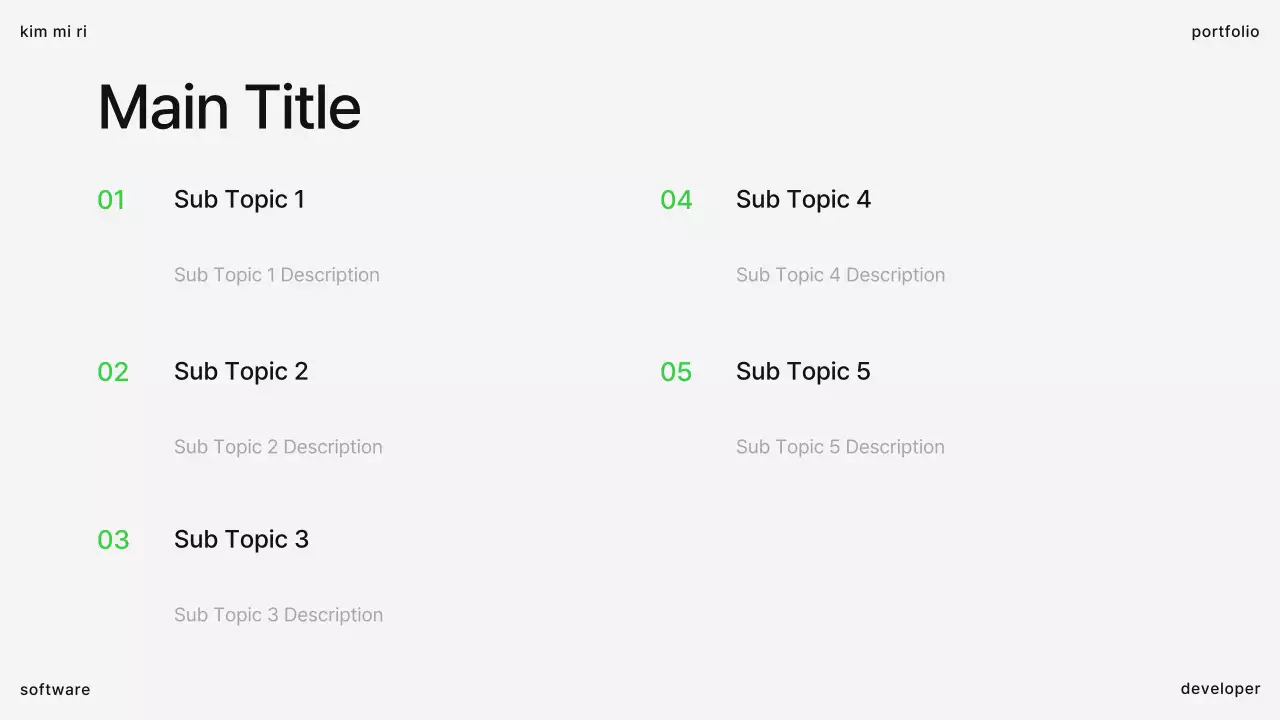Click the green number 02
The image size is (1280, 720).
point(113,372)
